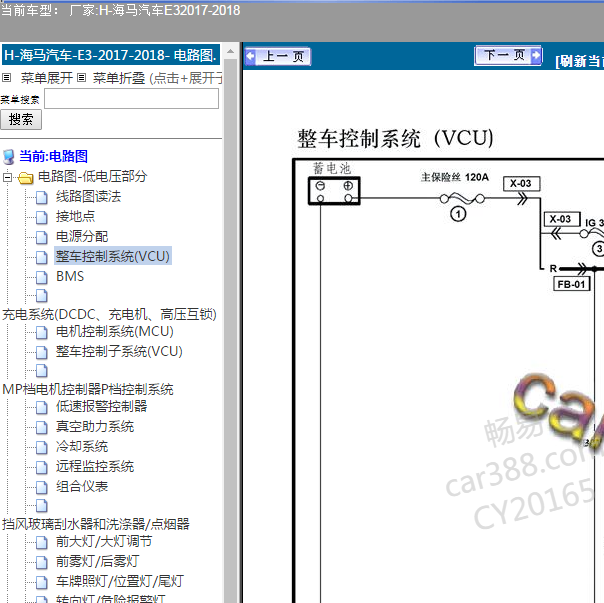Collapse the 电路图-低电压部分 tree node
Image resolution: width=604 pixels, height=603 pixels.
pos(7,177)
